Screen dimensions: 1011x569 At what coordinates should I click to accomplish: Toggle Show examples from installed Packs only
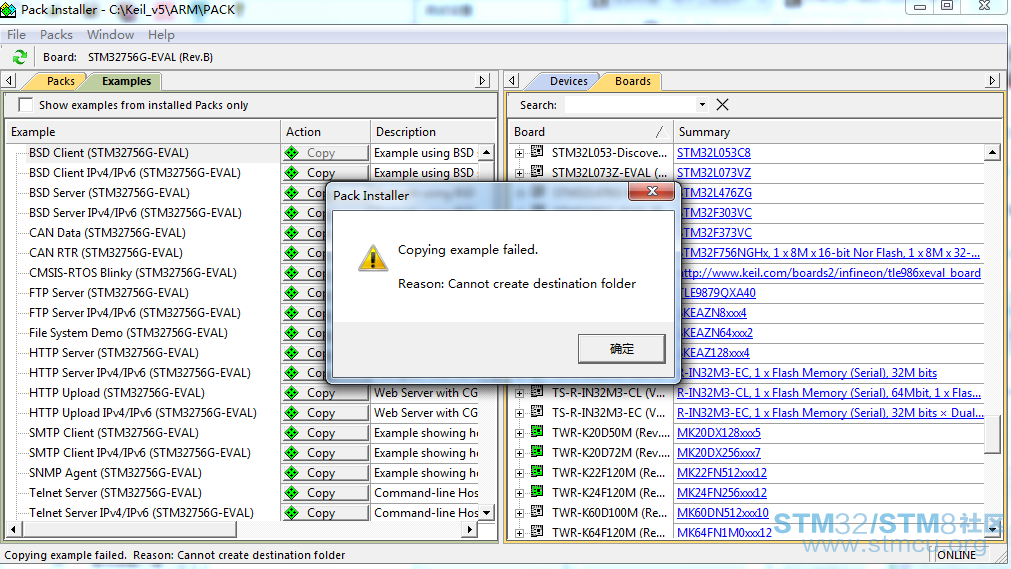click(26, 105)
